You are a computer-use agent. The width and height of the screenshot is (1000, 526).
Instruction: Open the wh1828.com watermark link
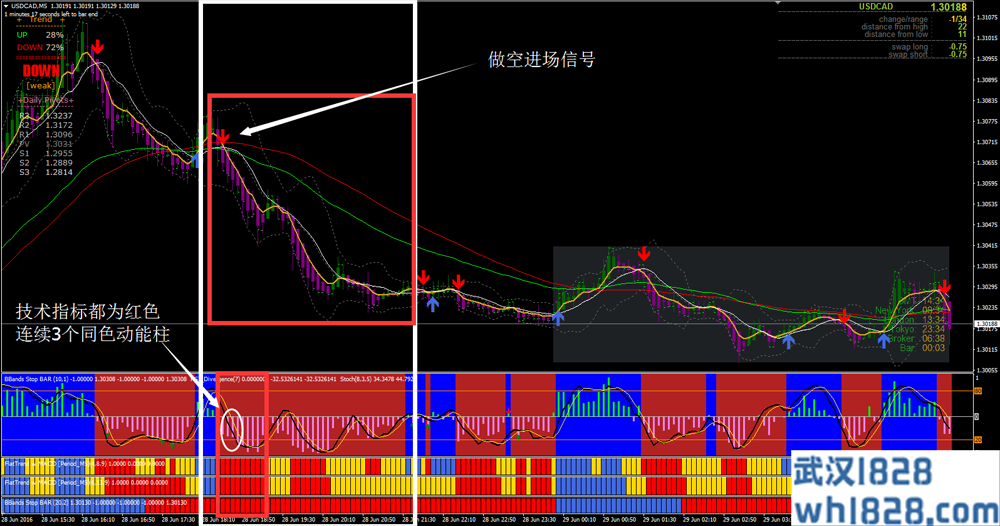click(x=893, y=499)
